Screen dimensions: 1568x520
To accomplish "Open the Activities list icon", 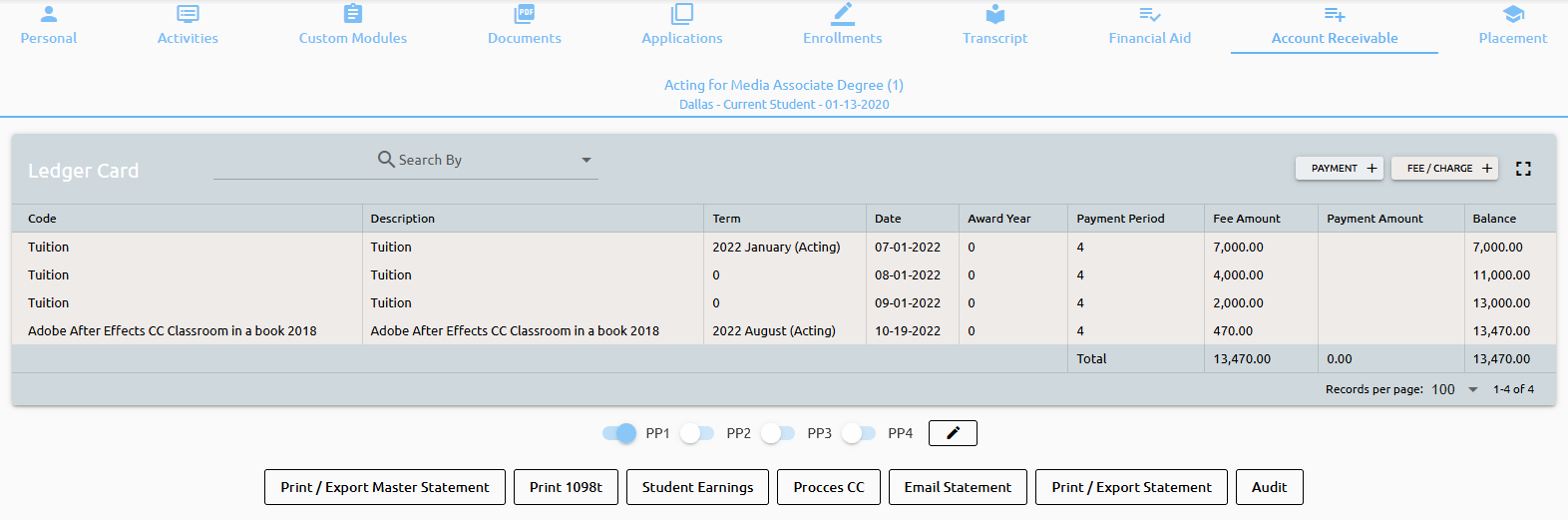I will tap(188, 14).
